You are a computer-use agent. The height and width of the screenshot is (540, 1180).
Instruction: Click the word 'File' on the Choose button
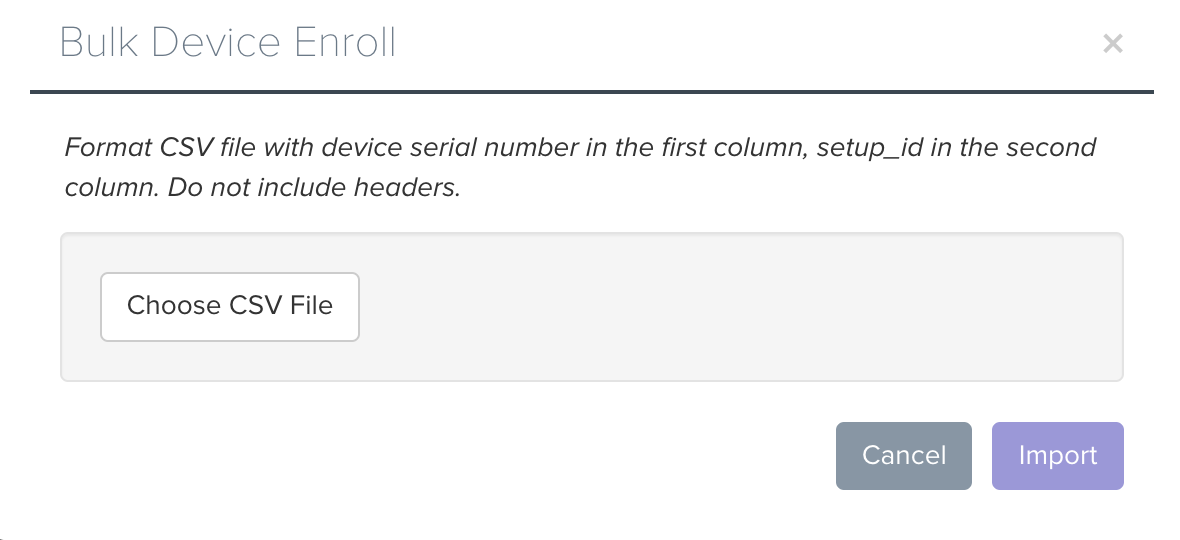click(x=311, y=305)
